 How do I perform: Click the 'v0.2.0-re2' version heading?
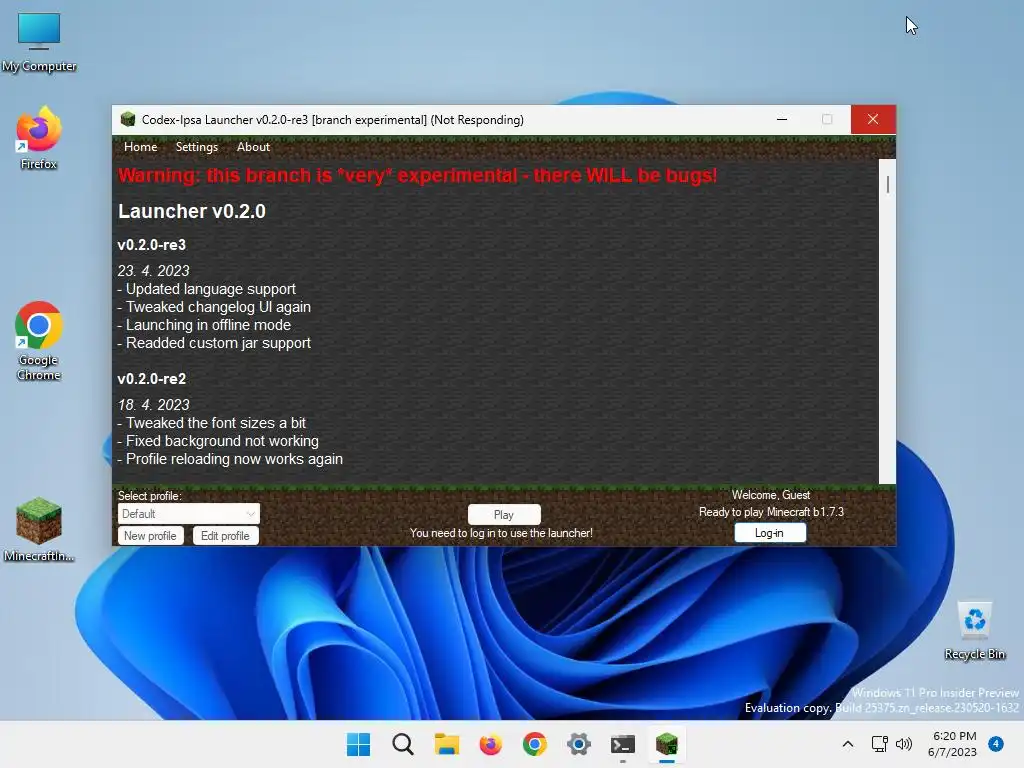[152, 379]
